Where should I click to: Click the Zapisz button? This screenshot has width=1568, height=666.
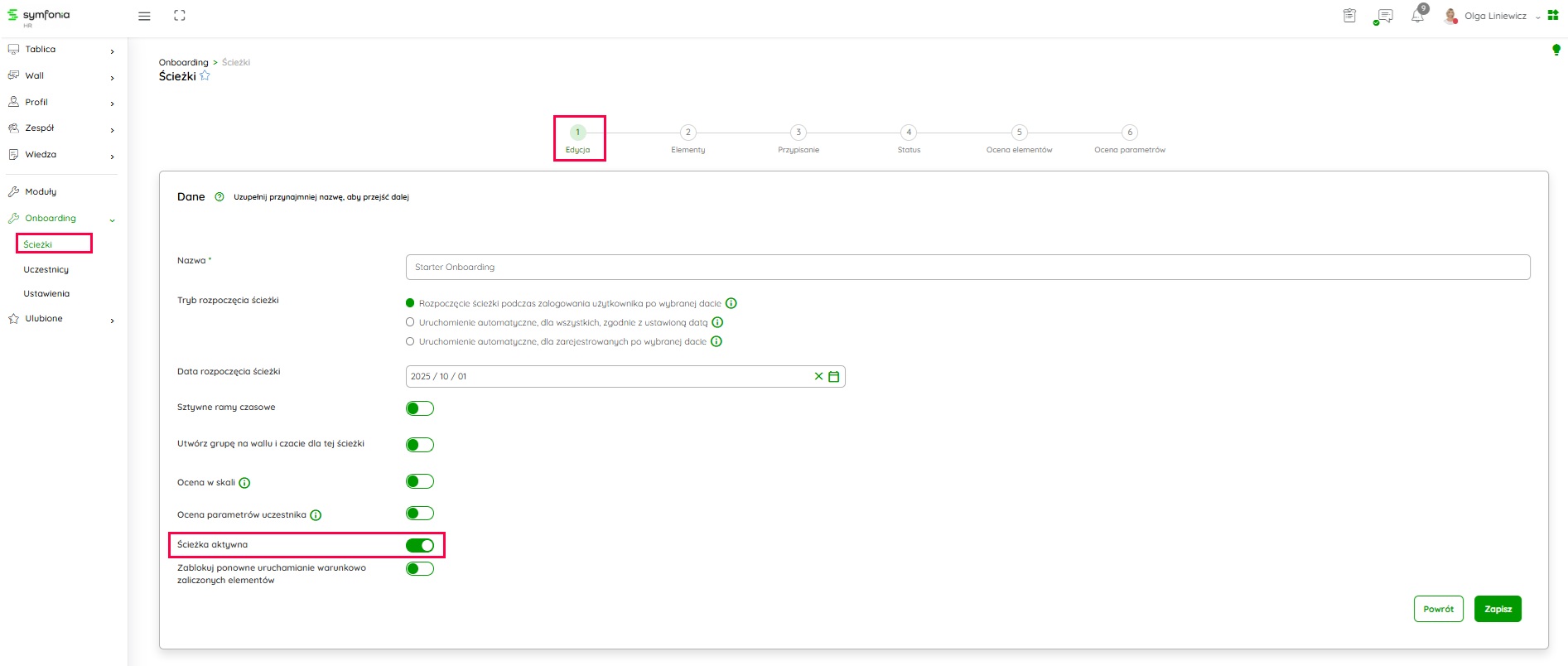click(x=1498, y=609)
